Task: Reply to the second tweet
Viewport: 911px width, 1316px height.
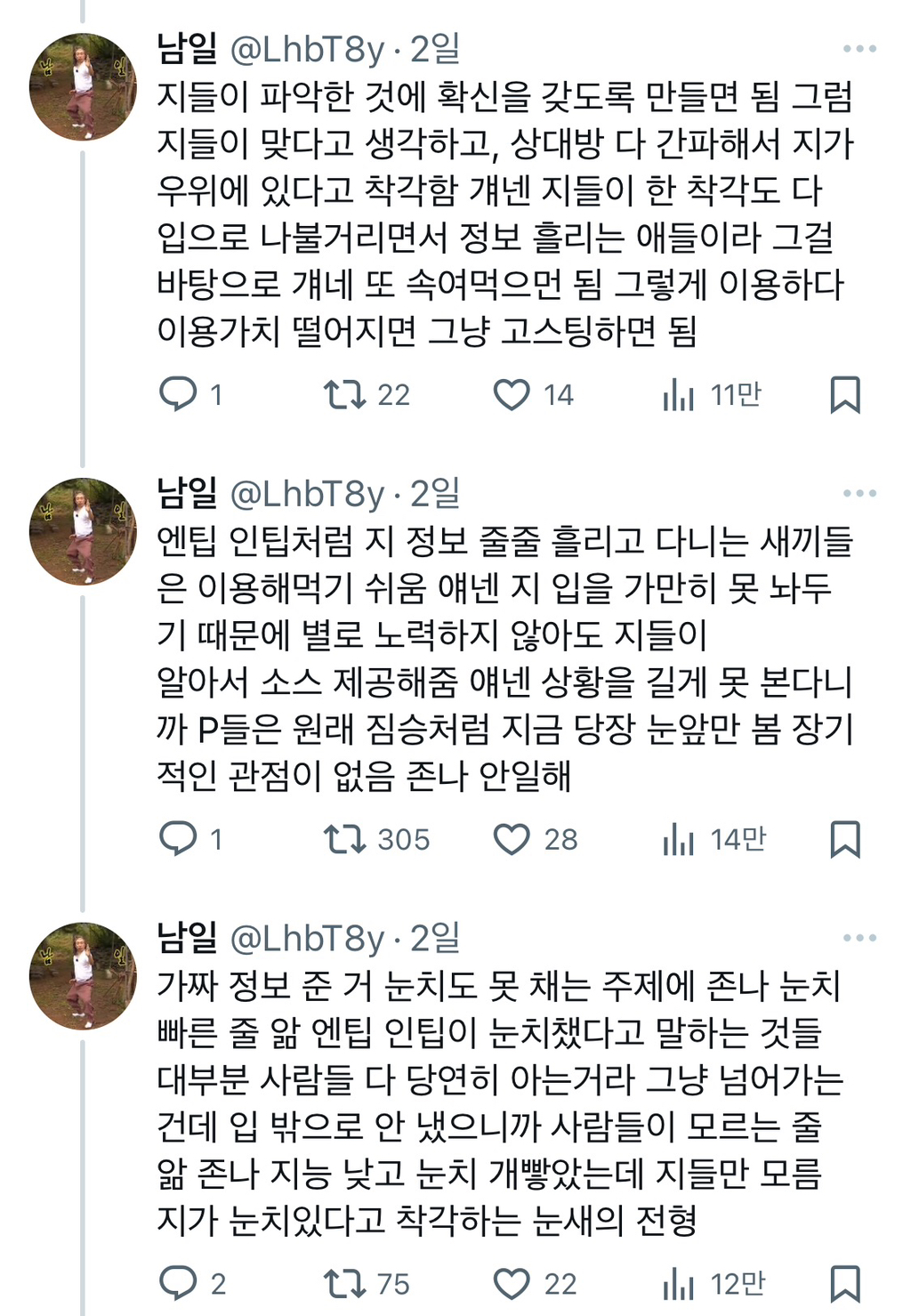Action: point(182,838)
